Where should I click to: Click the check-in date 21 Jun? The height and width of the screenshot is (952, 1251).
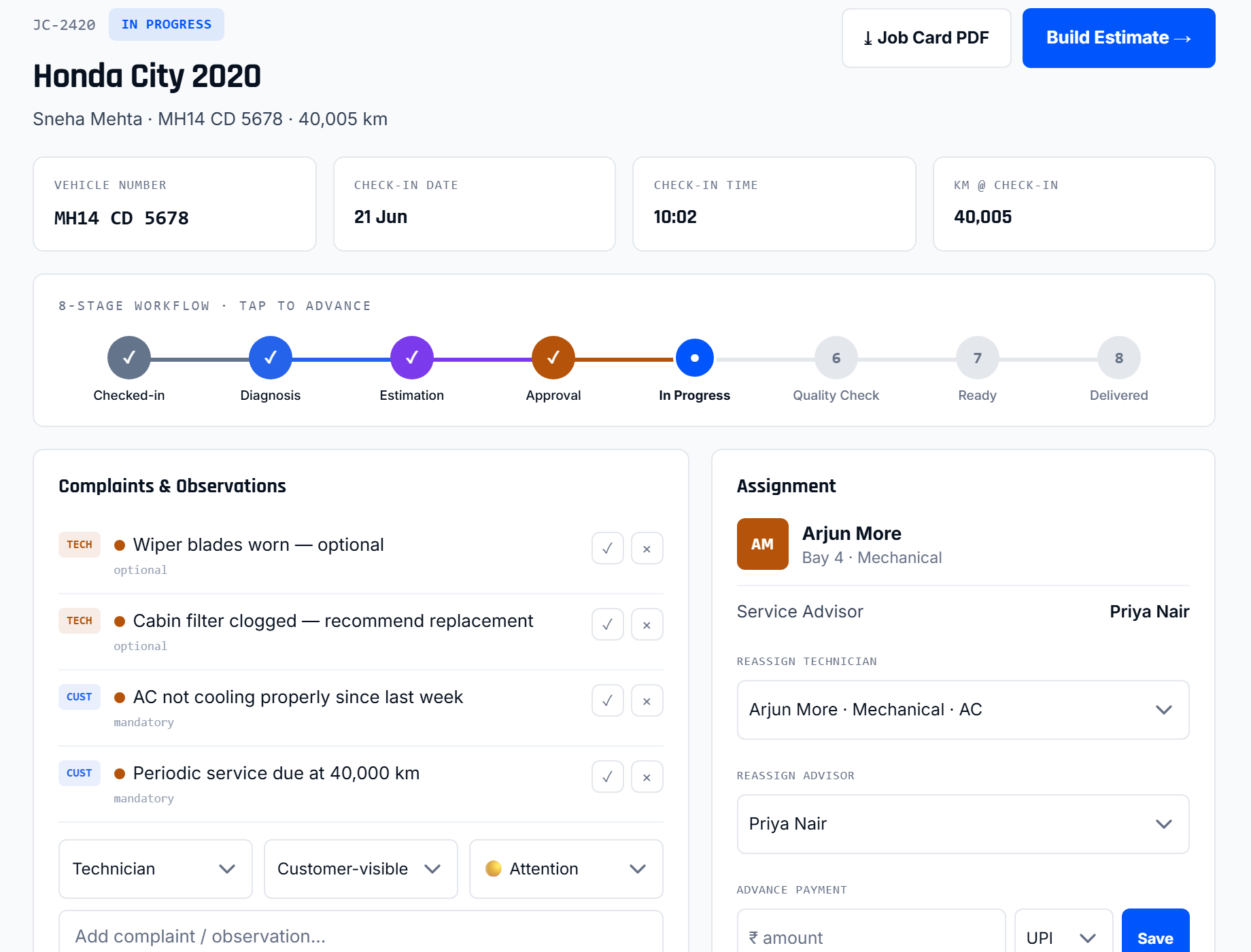click(x=381, y=217)
